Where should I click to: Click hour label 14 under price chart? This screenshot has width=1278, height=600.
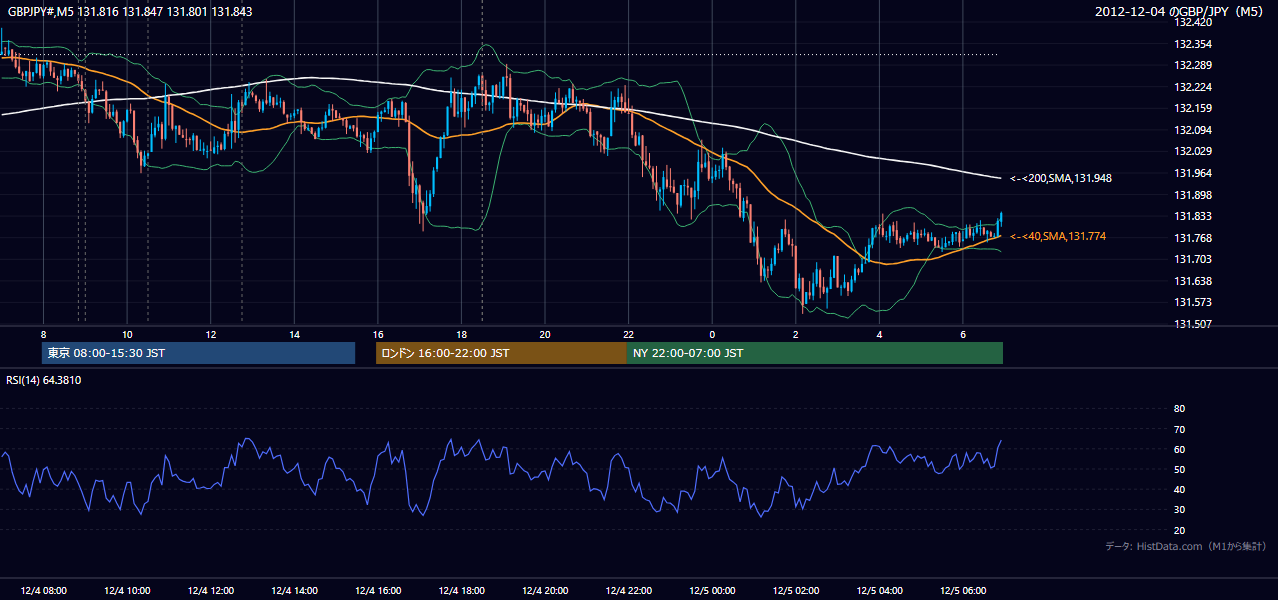pos(294,334)
